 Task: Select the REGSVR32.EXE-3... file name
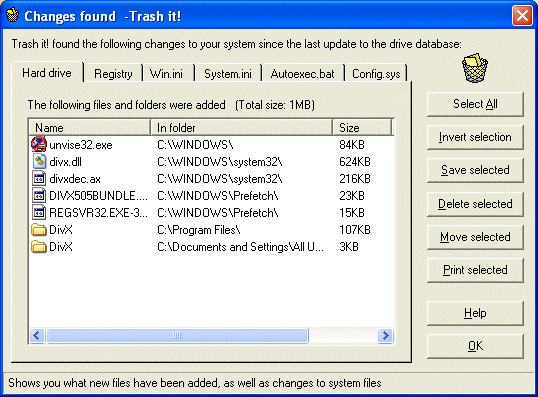[x=98, y=213]
